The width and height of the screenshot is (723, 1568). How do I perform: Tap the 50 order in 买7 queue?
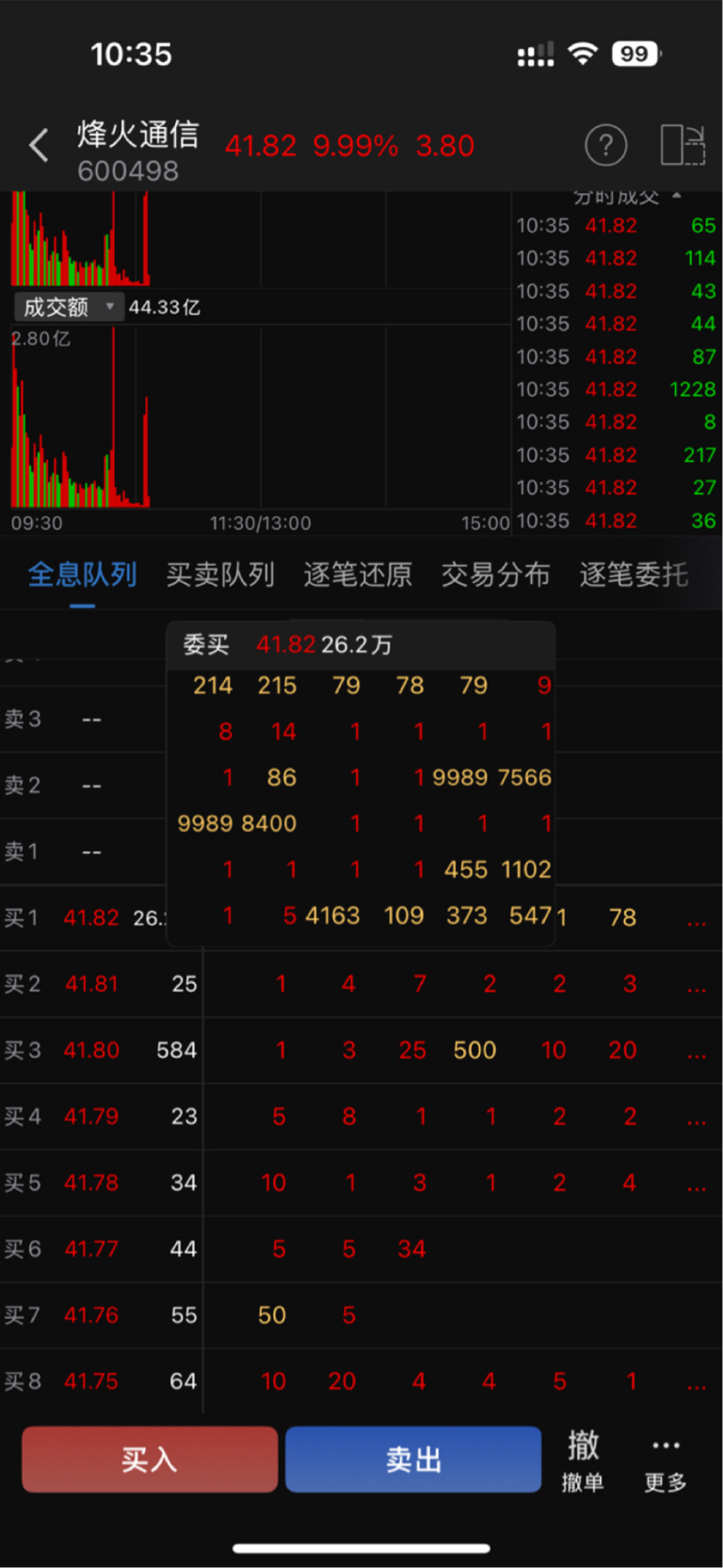click(272, 1315)
